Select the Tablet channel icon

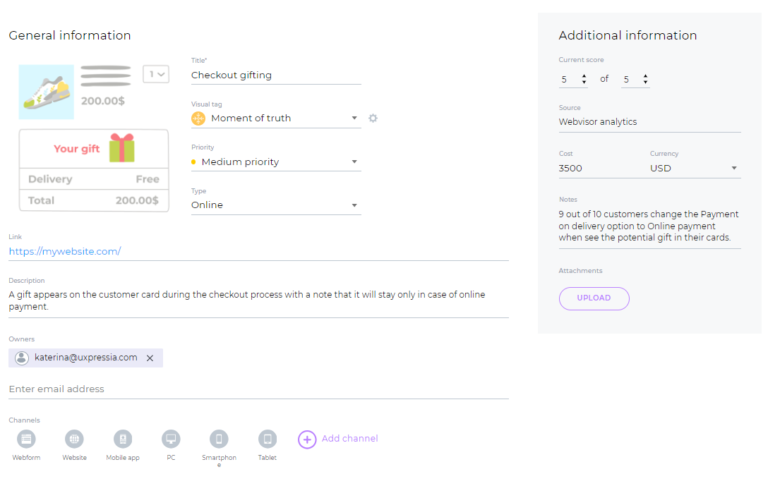[x=267, y=439]
